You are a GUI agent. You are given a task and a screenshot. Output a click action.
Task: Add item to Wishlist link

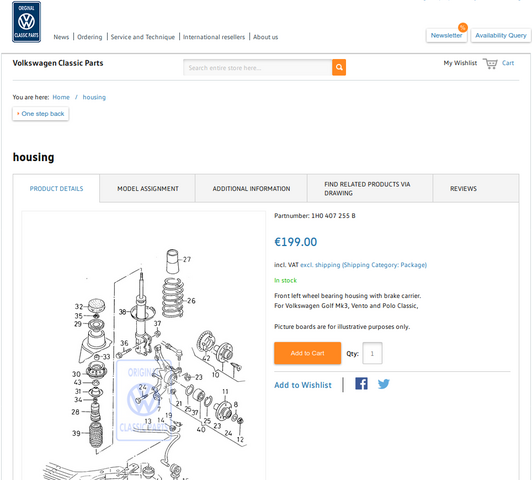point(303,385)
